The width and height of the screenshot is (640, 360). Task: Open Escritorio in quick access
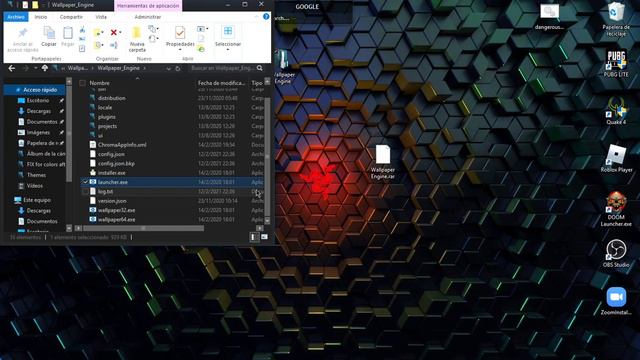click(x=38, y=100)
